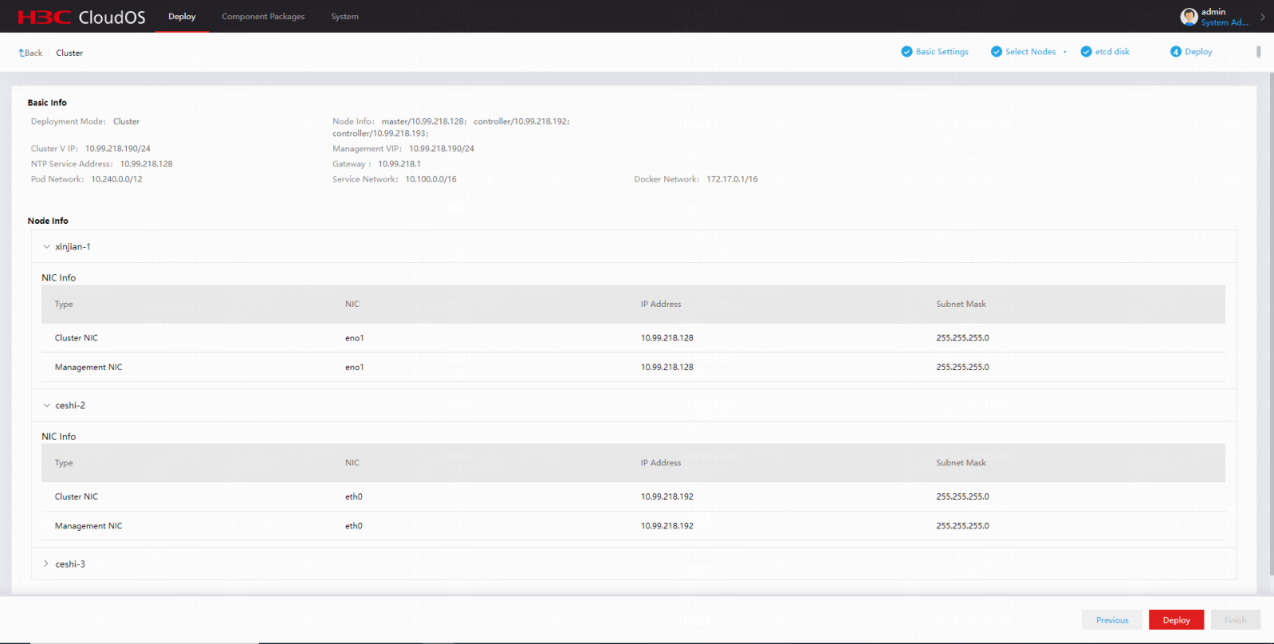Click the checkmark icon beside Basic Settings
Viewport: 1274px width, 644px height.
906,52
